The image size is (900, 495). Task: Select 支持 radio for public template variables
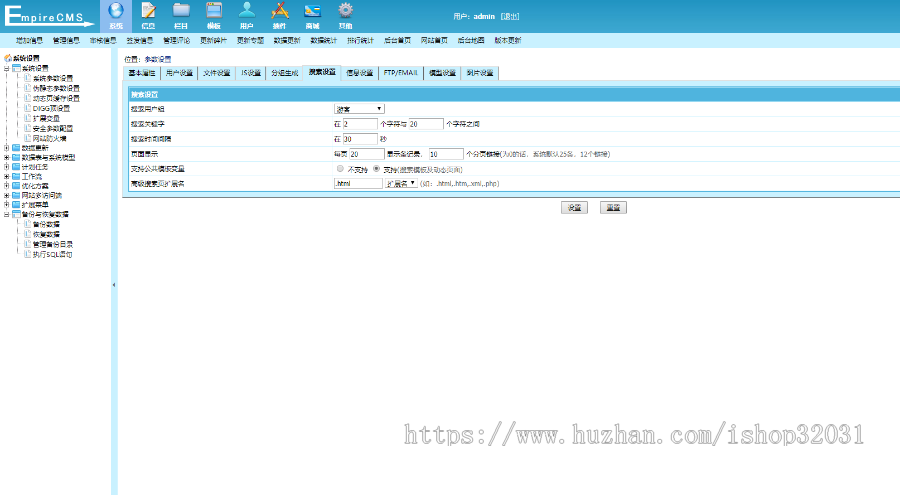tap(377, 169)
